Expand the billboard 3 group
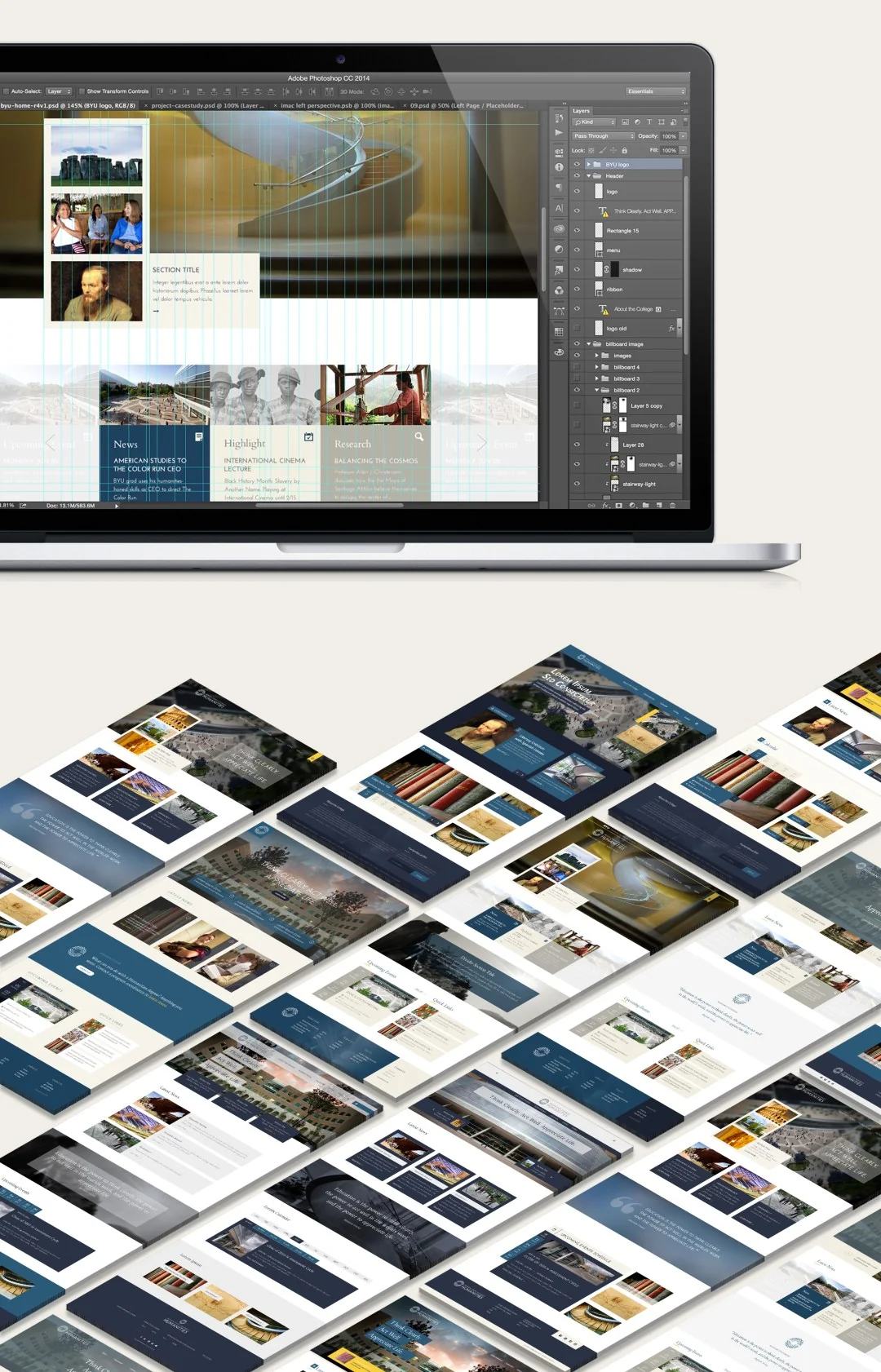The width and height of the screenshot is (881, 1372). 596,378
